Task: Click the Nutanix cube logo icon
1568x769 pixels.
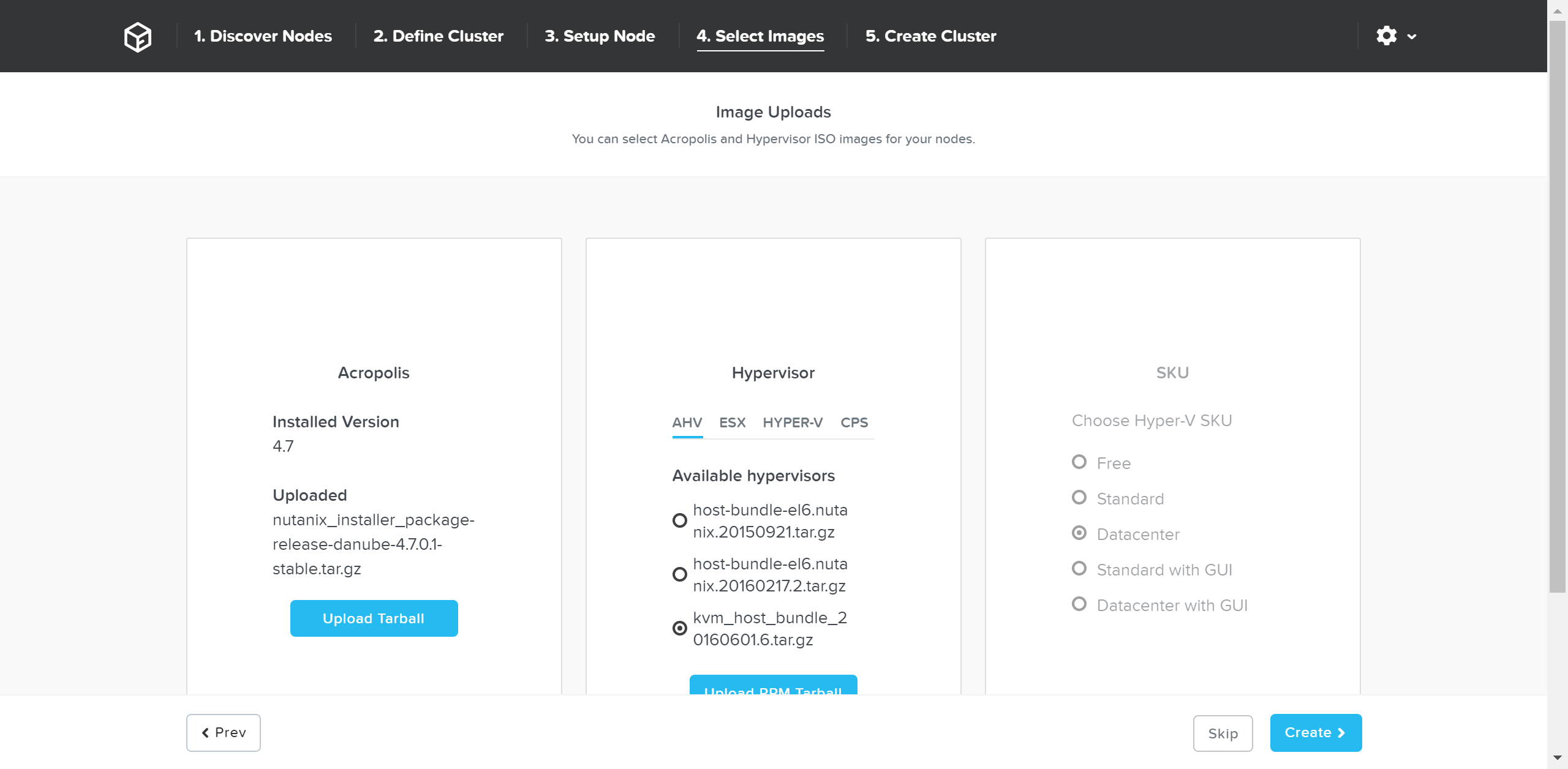Action: [137, 37]
